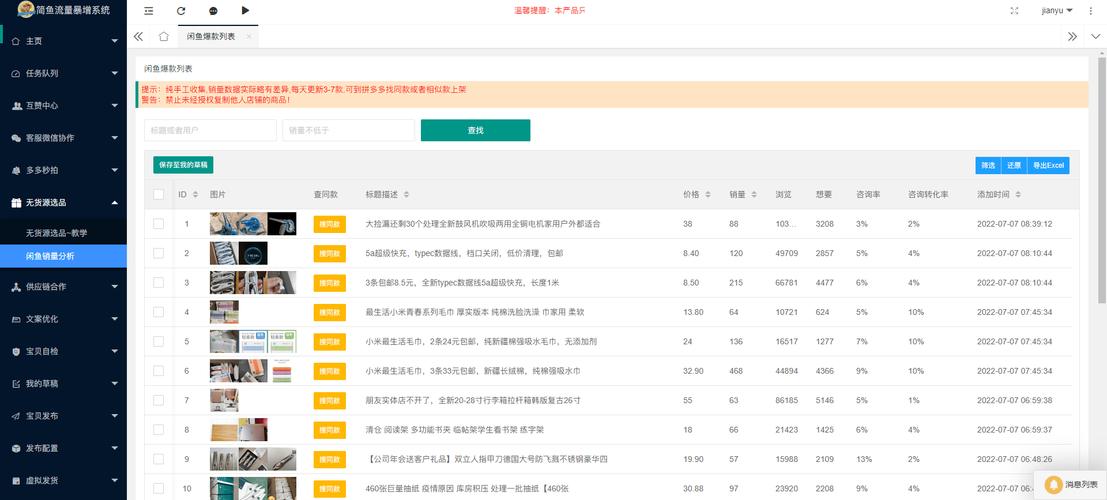
Task: Click 搜同款 button for 行李箱 row 7
Action: click(330, 400)
